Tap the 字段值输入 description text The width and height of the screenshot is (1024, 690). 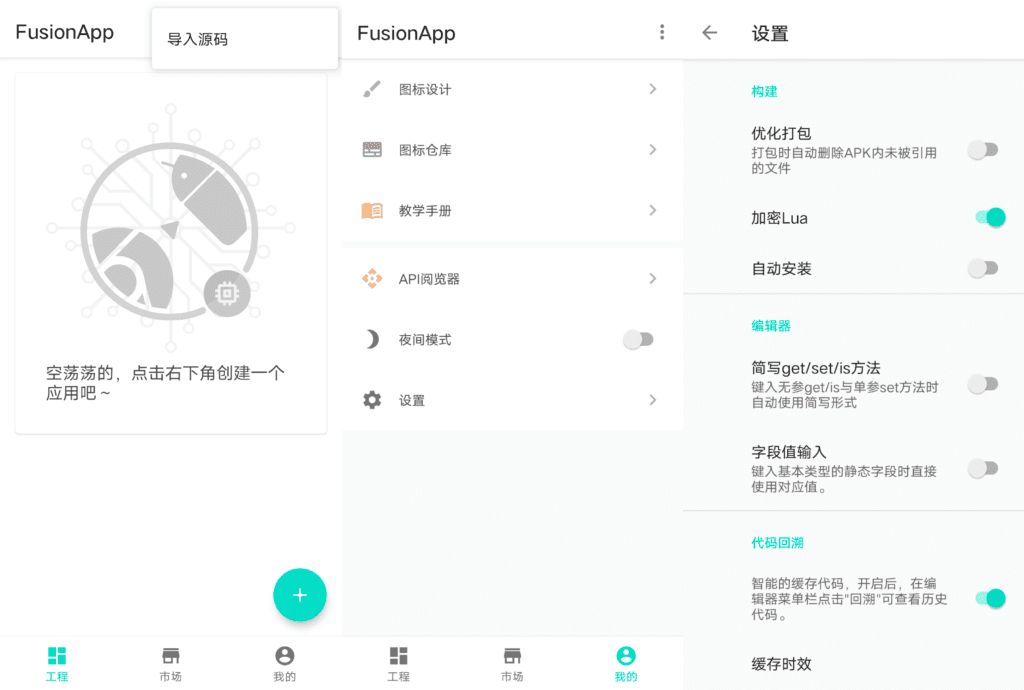point(844,479)
